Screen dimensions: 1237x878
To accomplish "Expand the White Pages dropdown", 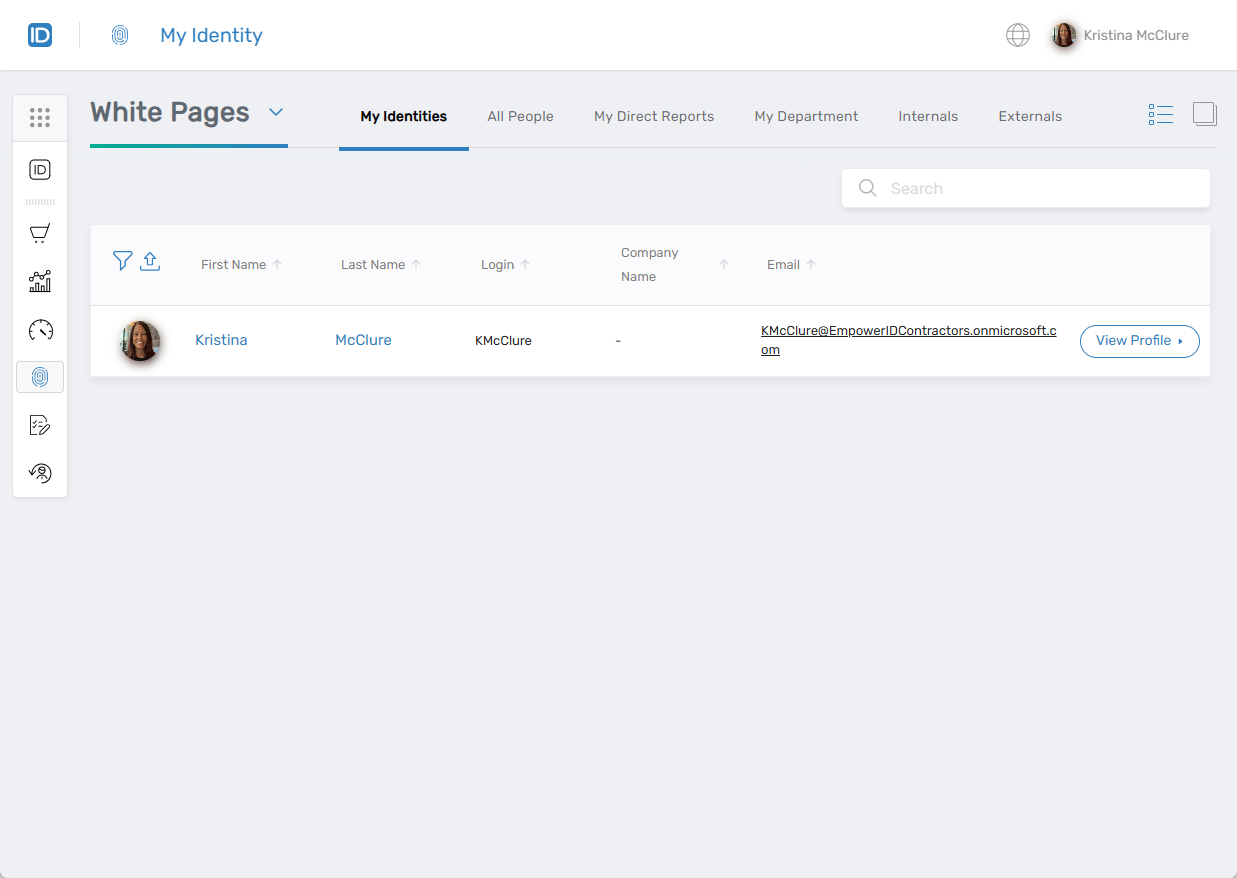I will 277,113.
